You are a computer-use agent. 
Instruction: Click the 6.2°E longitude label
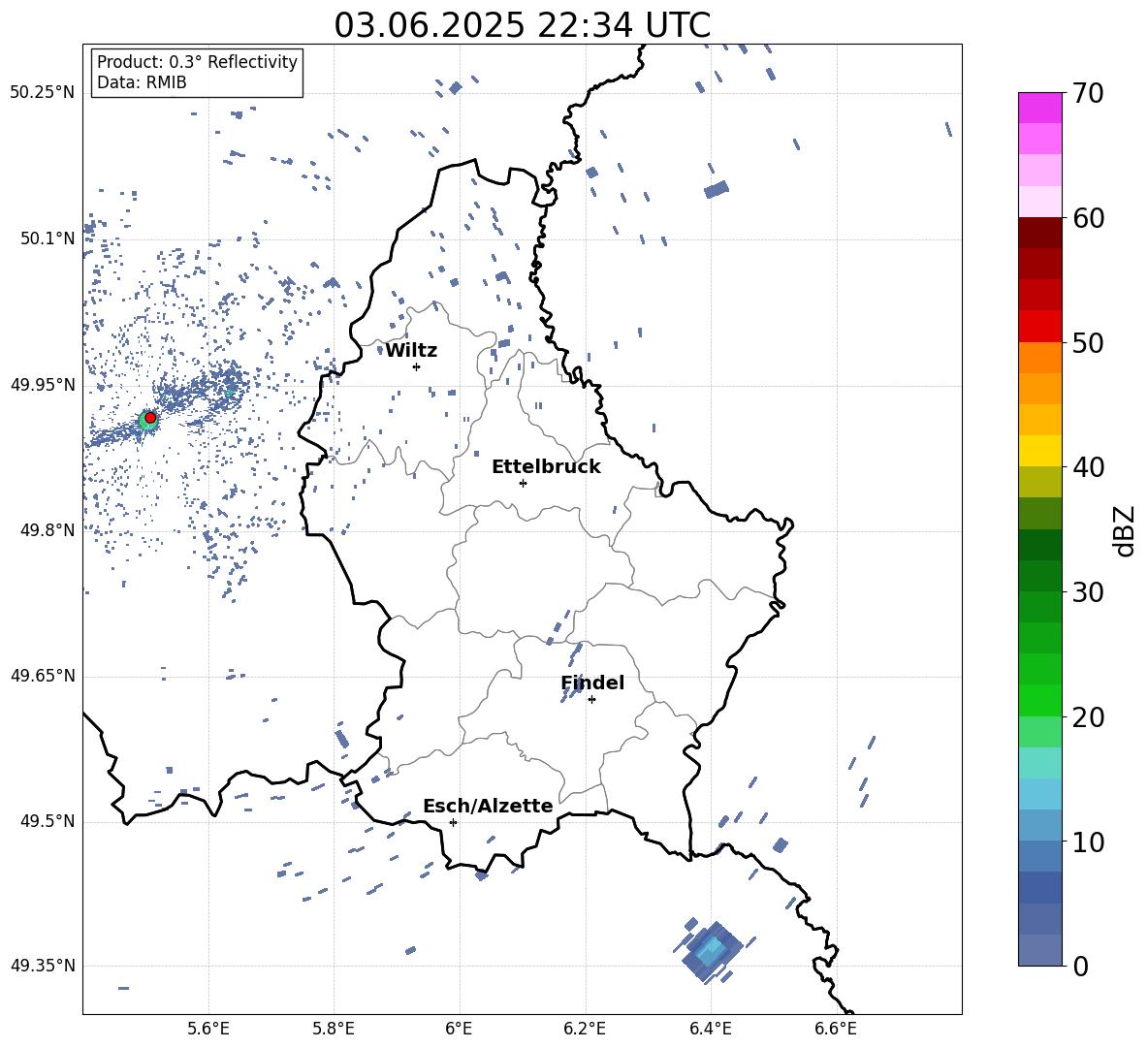(585, 1029)
